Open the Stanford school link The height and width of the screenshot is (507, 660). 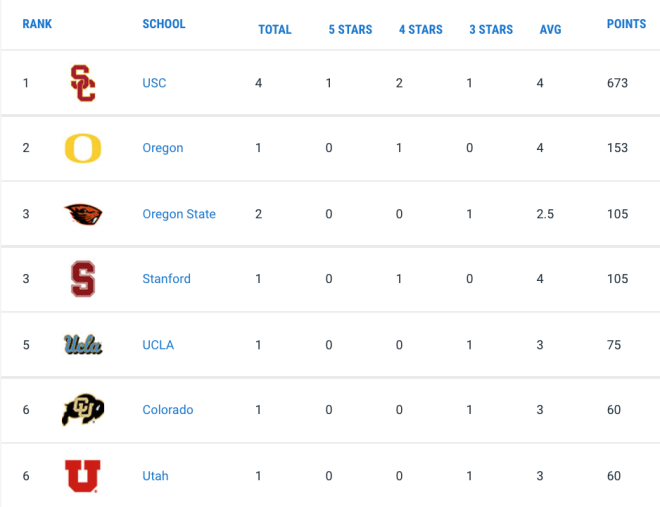[x=166, y=279]
